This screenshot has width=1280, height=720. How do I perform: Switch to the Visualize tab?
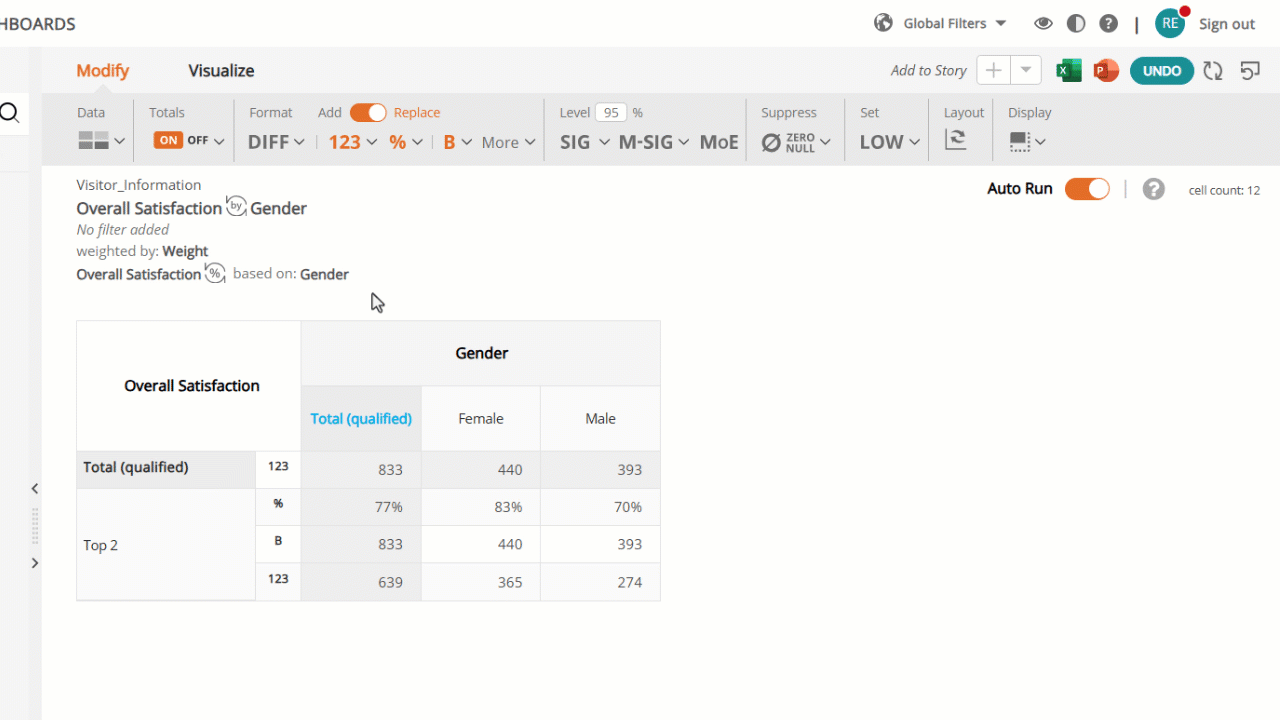221,71
